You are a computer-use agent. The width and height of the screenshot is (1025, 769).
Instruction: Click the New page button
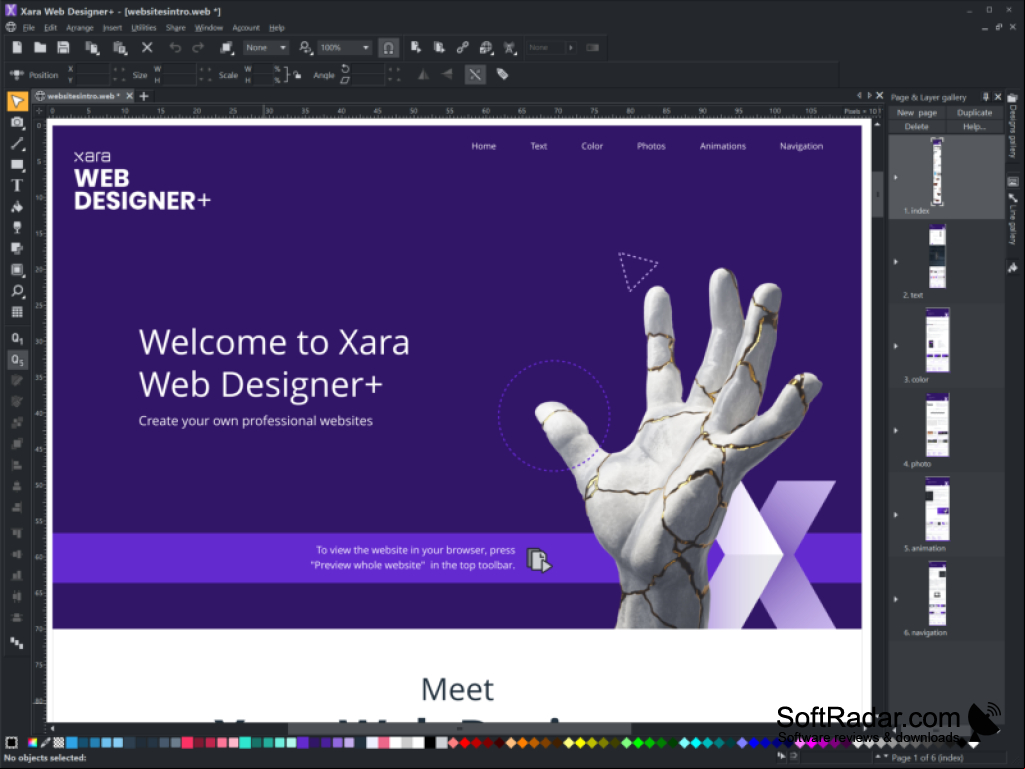pos(916,112)
